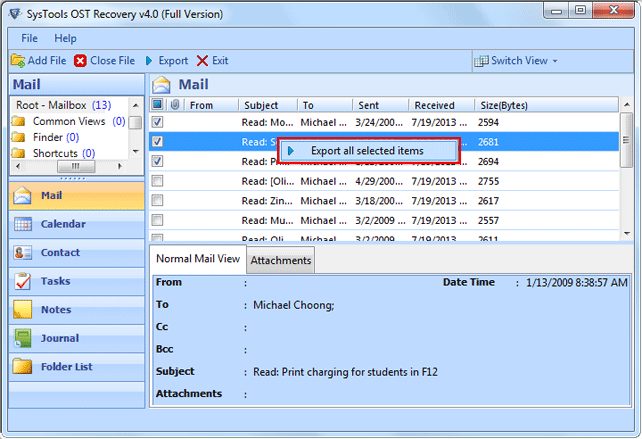Click folder tree scroll-right arrow
The width and height of the screenshot is (642, 439).
[120, 166]
